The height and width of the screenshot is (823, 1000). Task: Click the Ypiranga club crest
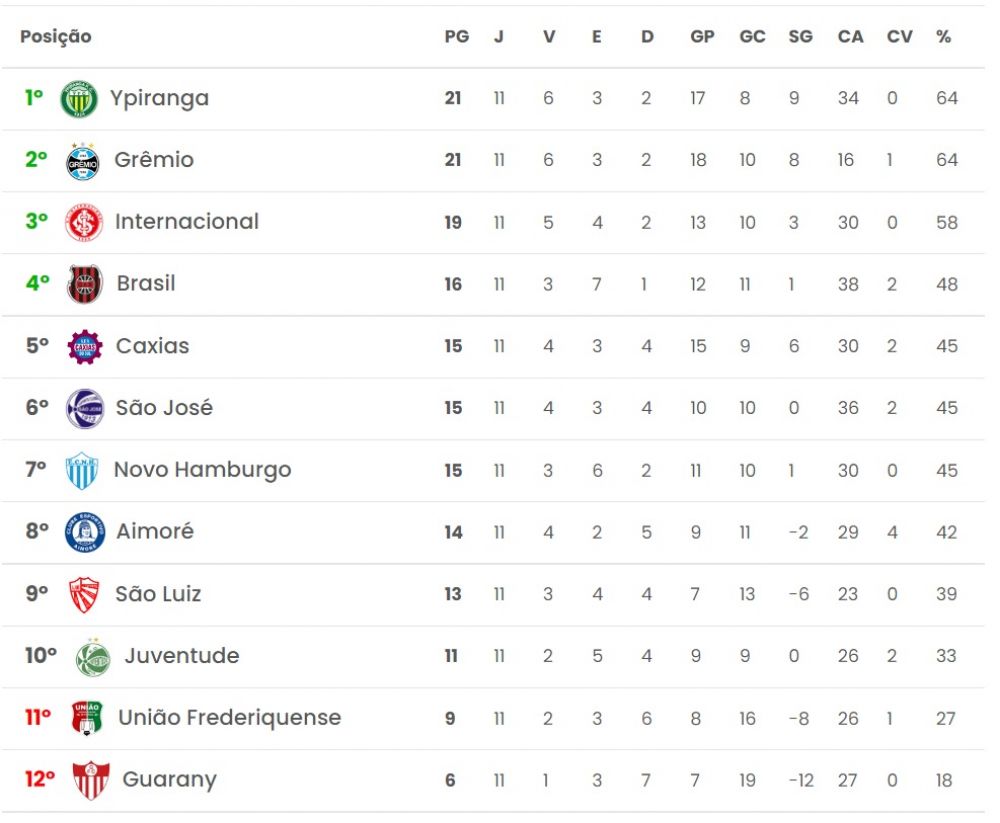click(78, 99)
